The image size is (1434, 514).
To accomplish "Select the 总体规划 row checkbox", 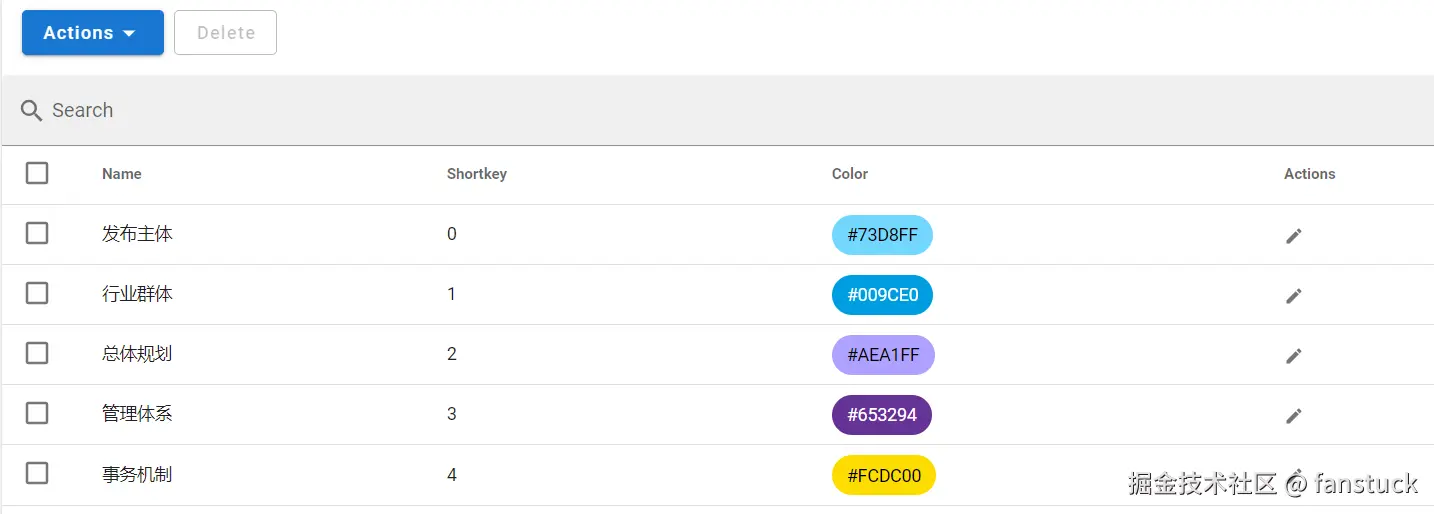I will [37, 353].
